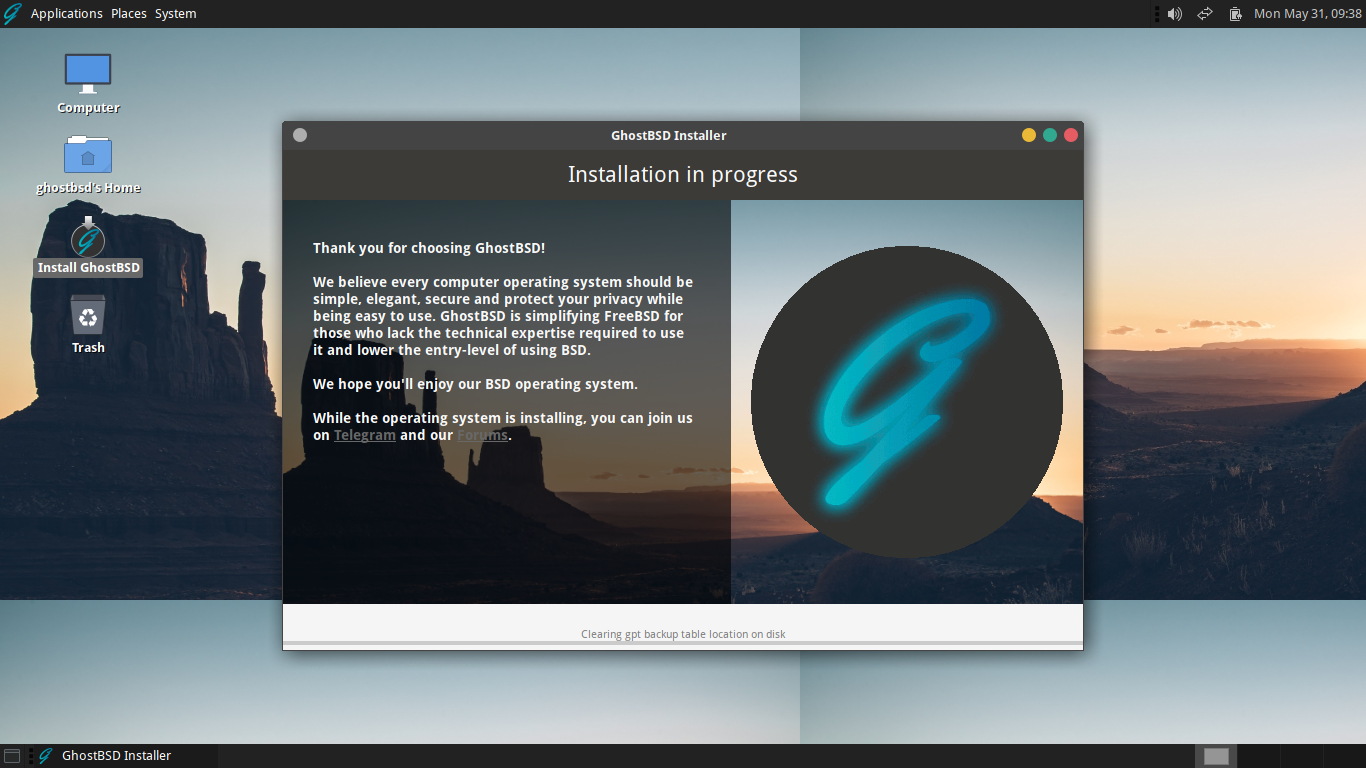The image size is (1366, 768).
Task: Open the System menu
Action: click(x=176, y=14)
